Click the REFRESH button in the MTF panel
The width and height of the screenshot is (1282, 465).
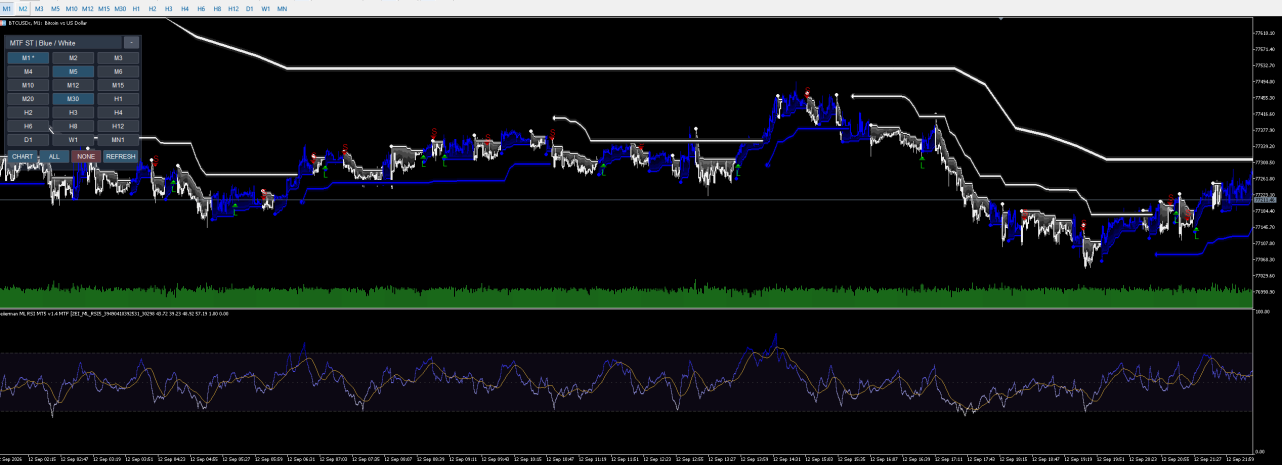click(121, 156)
